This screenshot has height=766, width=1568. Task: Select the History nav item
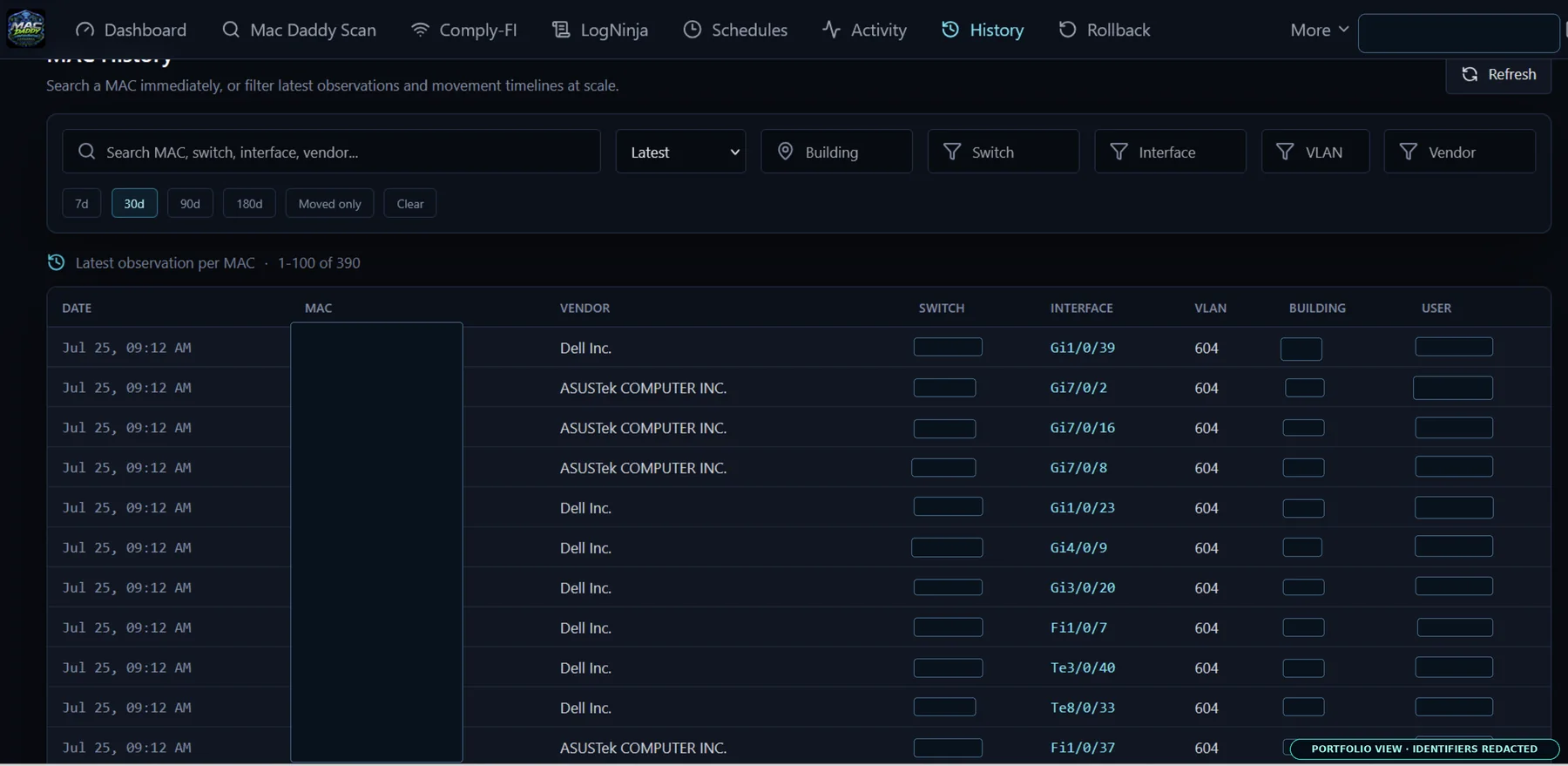click(983, 30)
